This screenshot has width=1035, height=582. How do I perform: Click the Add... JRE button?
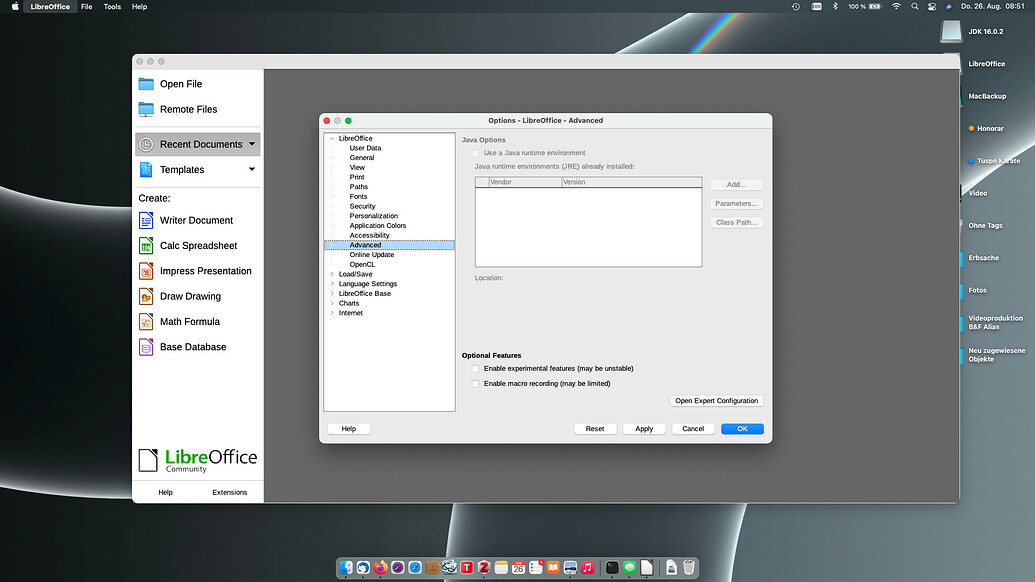pyautogui.click(x=737, y=185)
